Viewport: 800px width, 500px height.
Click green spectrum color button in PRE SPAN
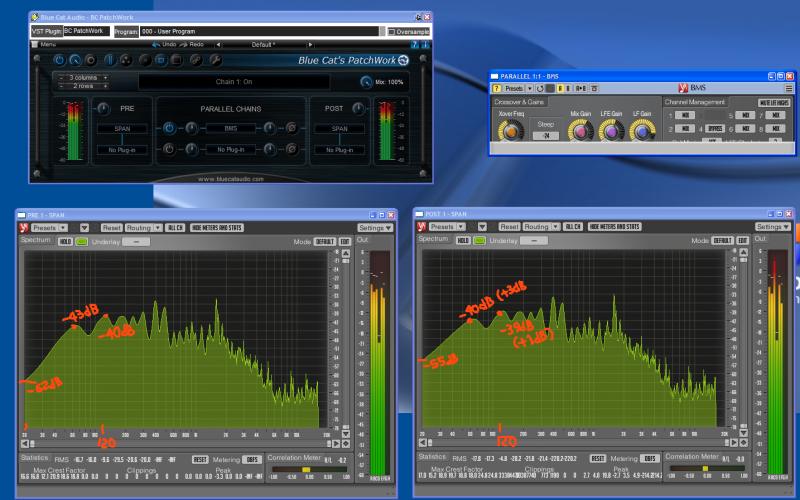(x=82, y=241)
